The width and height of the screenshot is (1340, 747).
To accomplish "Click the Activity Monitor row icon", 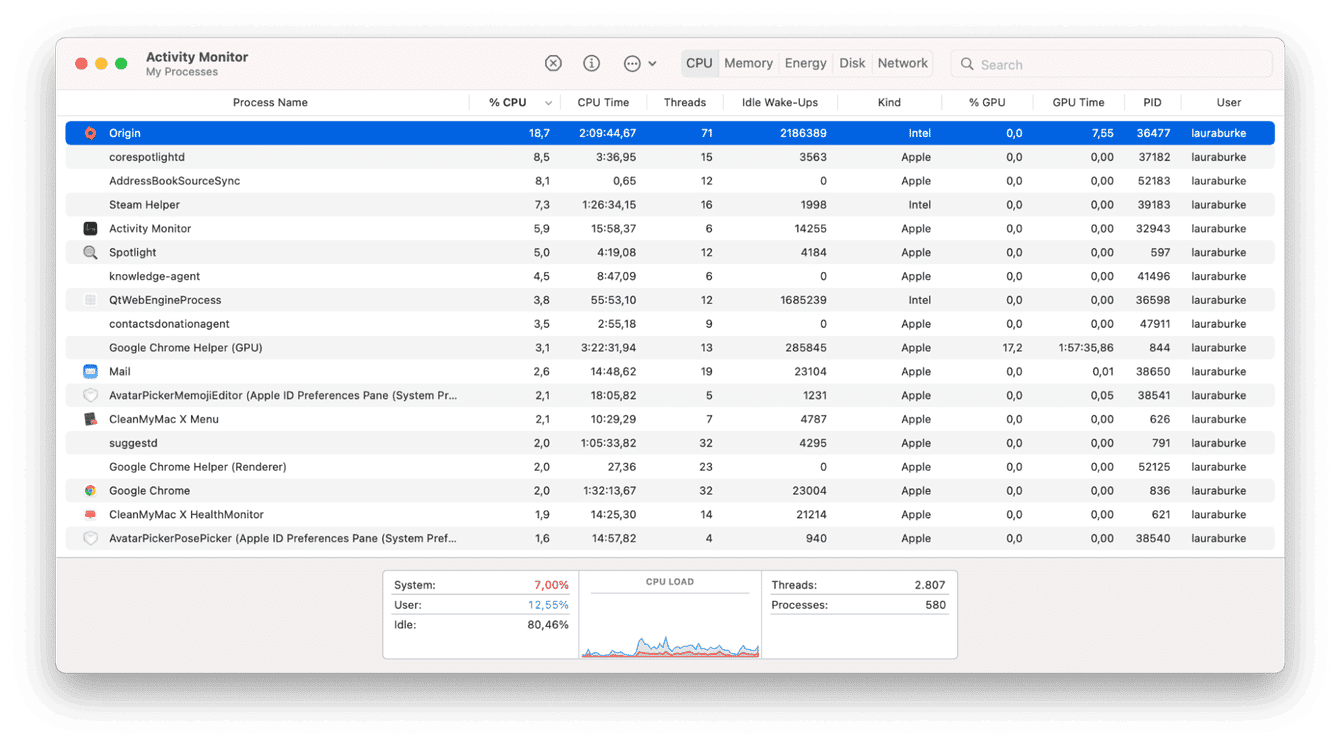I will click(x=90, y=229).
